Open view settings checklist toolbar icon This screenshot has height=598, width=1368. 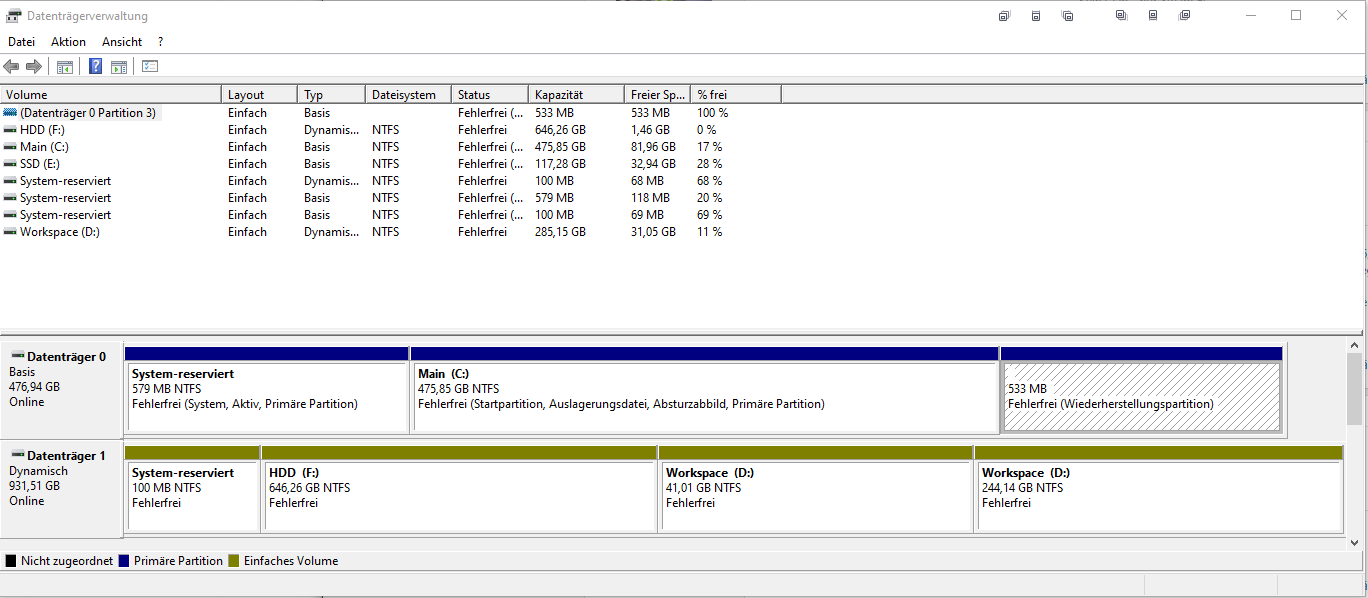tap(151, 66)
